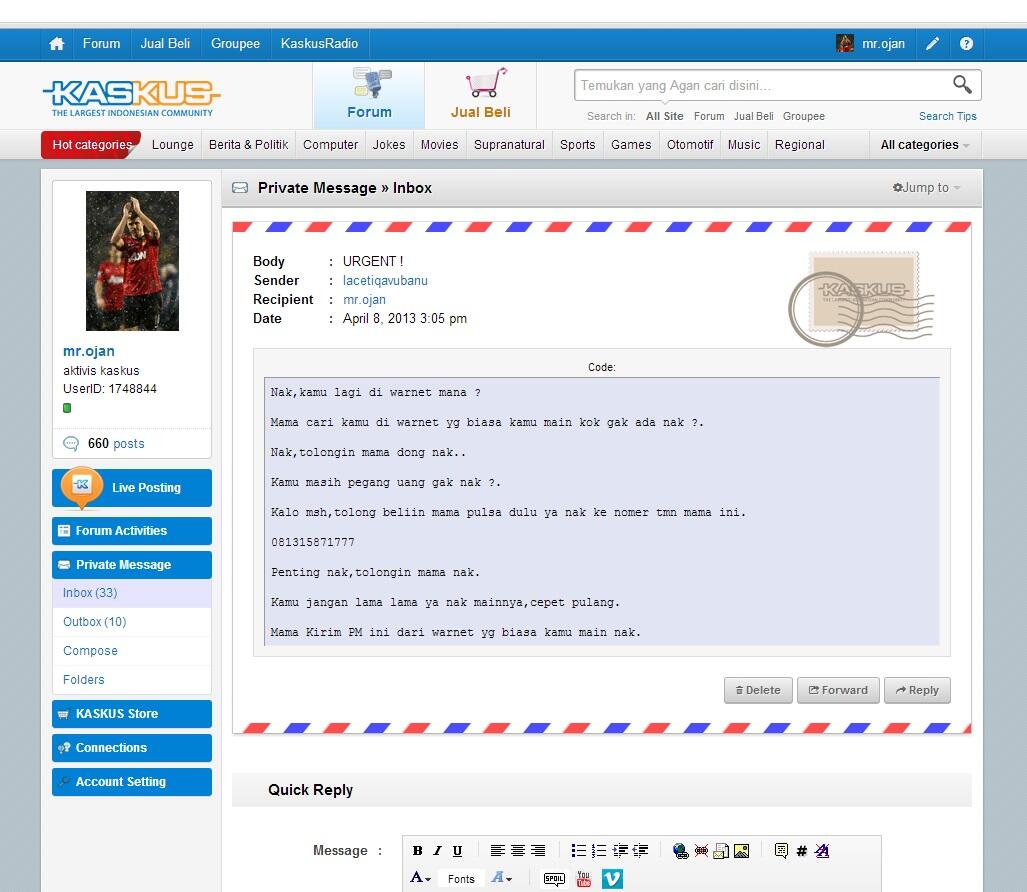Insert an image in Quick Reply
Screen dimensions: 1027x892
coord(741,851)
